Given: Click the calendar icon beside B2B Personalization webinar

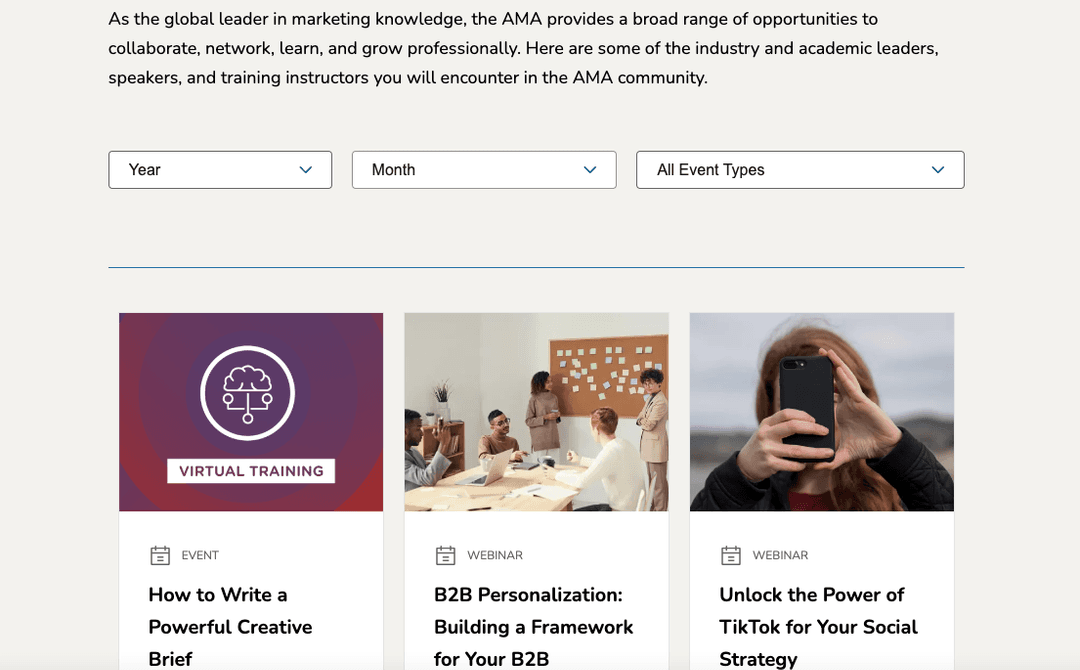Looking at the screenshot, I should point(446,554).
